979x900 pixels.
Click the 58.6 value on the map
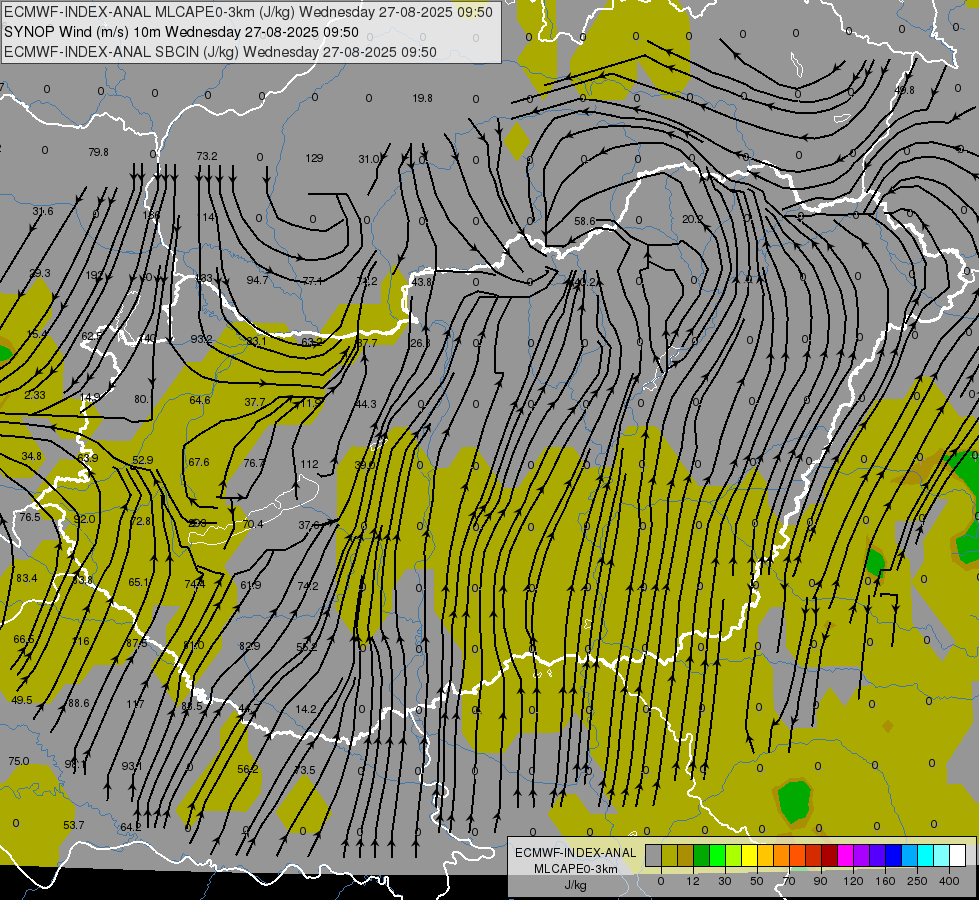pyautogui.click(x=584, y=221)
